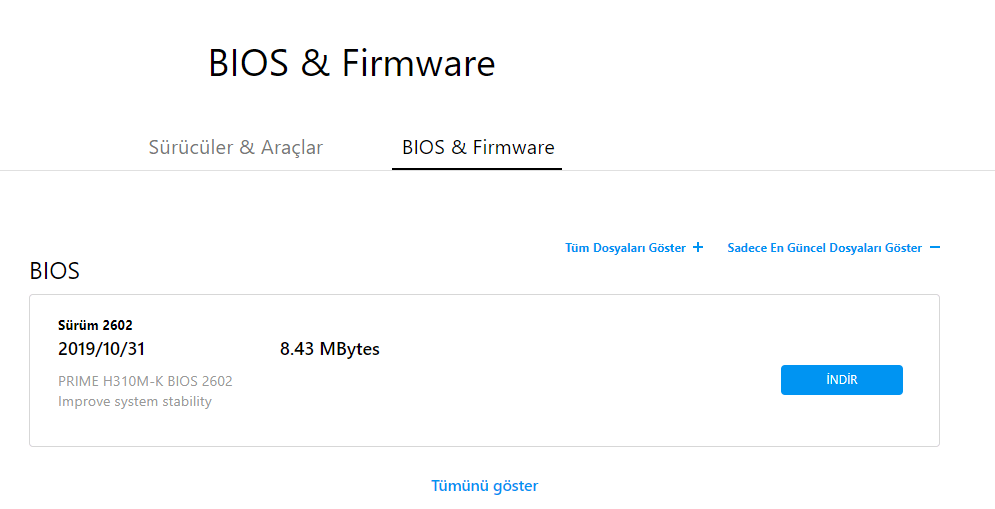Viewport: 995px width, 509px height.
Task: Click the bold Sürüm 2602 version label
Action: coord(95,325)
